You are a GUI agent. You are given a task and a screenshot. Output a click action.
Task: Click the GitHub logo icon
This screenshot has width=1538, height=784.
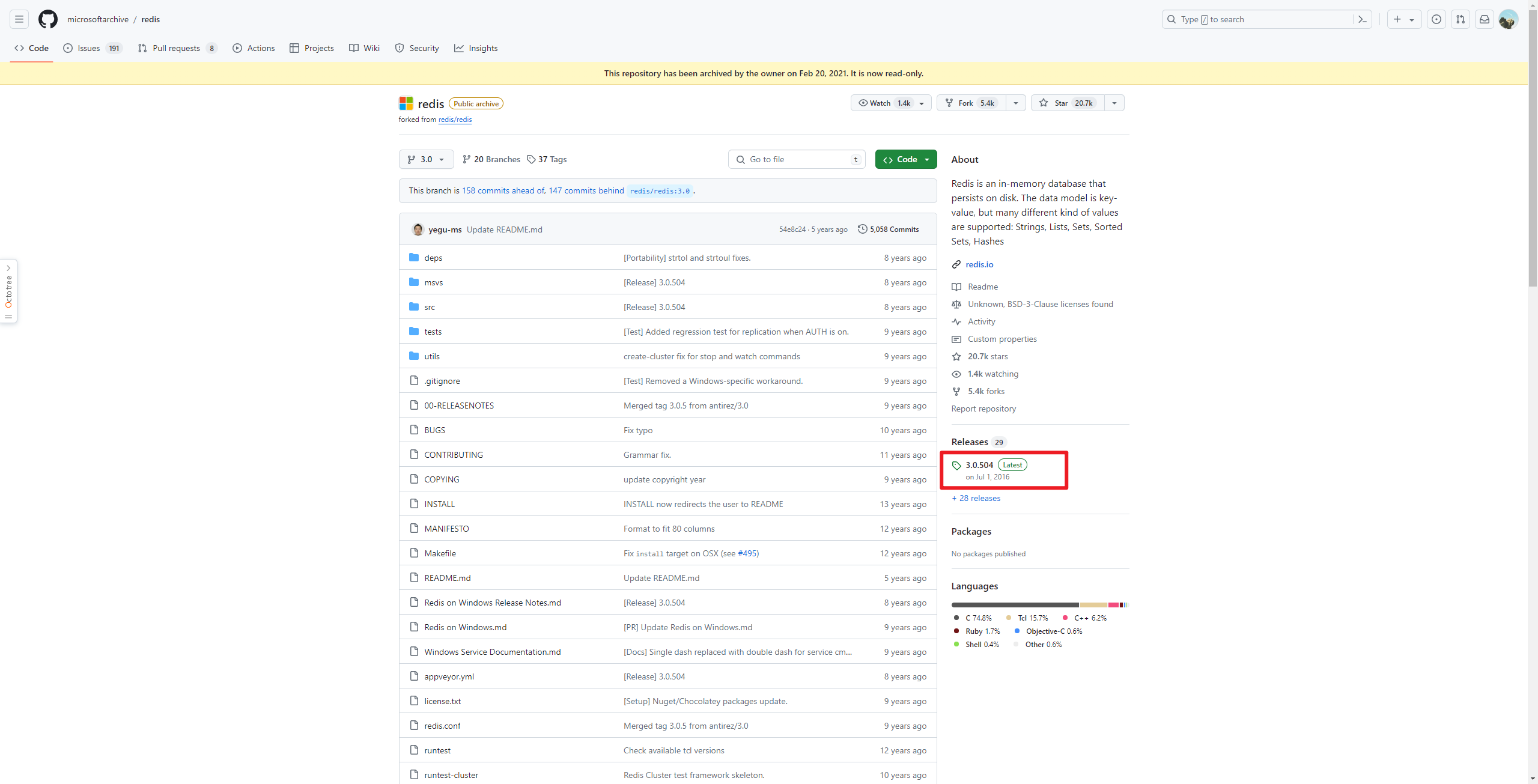[47, 19]
